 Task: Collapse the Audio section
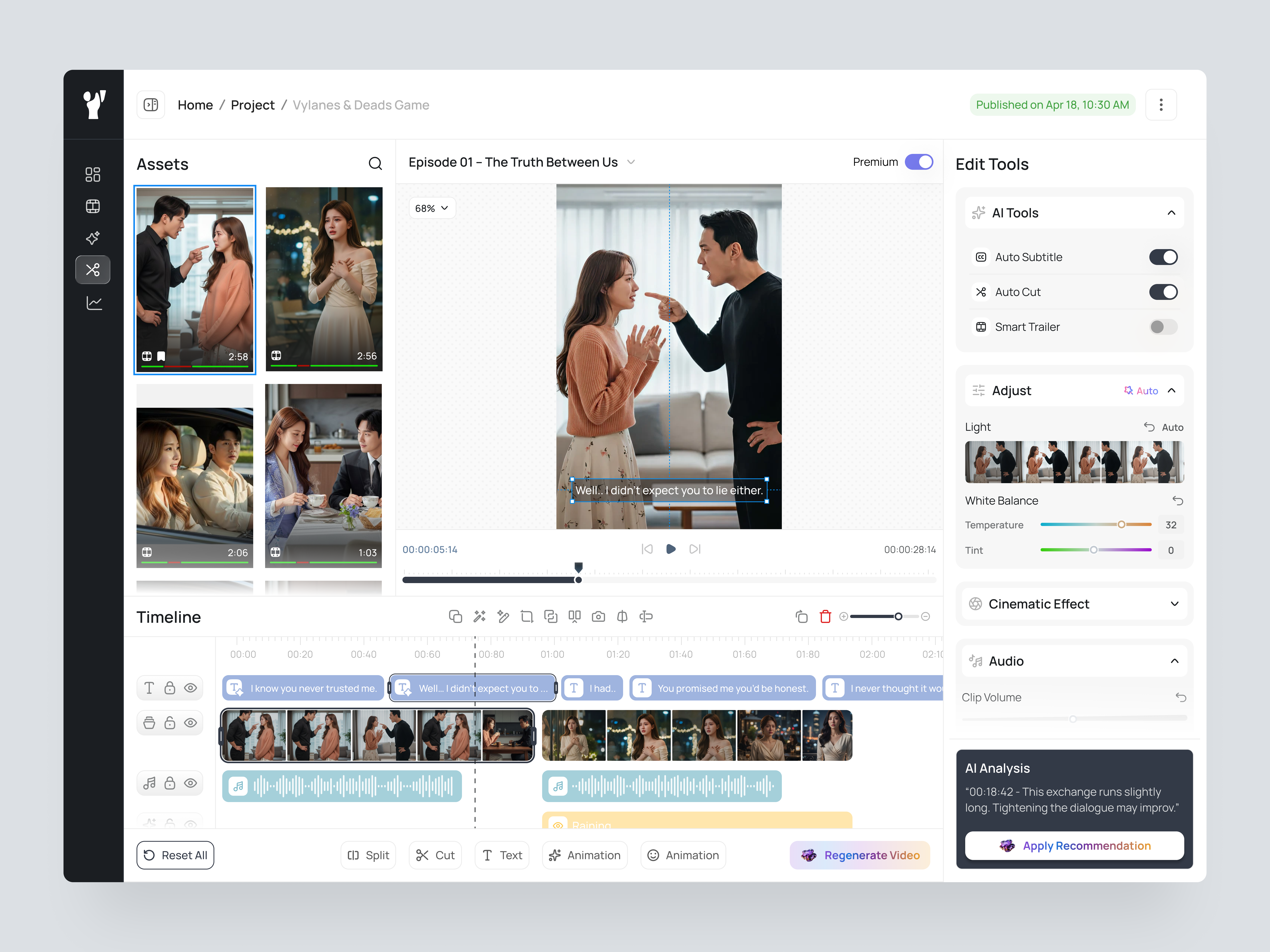tap(1175, 661)
